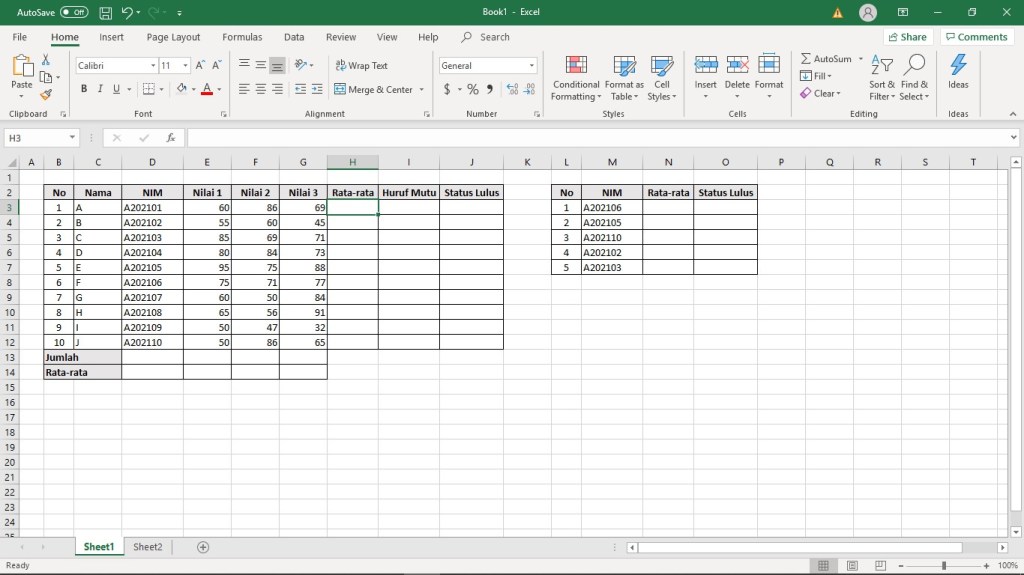The width and height of the screenshot is (1024, 575).
Task: Click the Insert Function fx icon
Action: (x=171, y=138)
